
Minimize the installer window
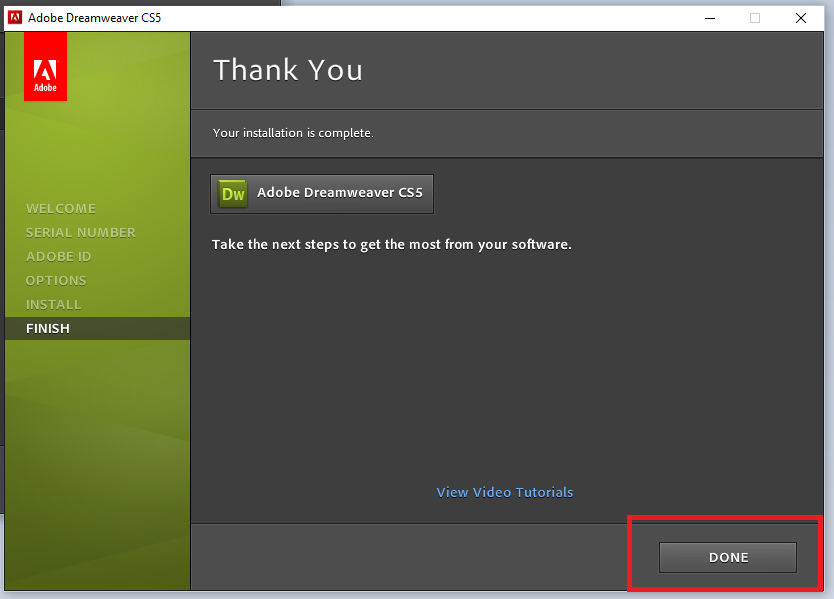click(709, 17)
